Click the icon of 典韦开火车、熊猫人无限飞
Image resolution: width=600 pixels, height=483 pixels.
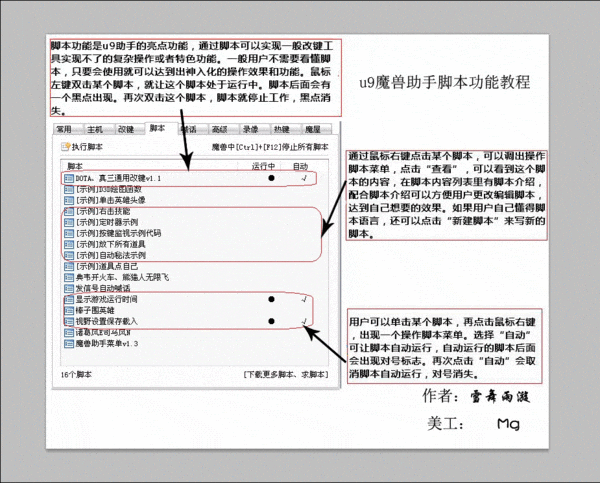coord(69,277)
